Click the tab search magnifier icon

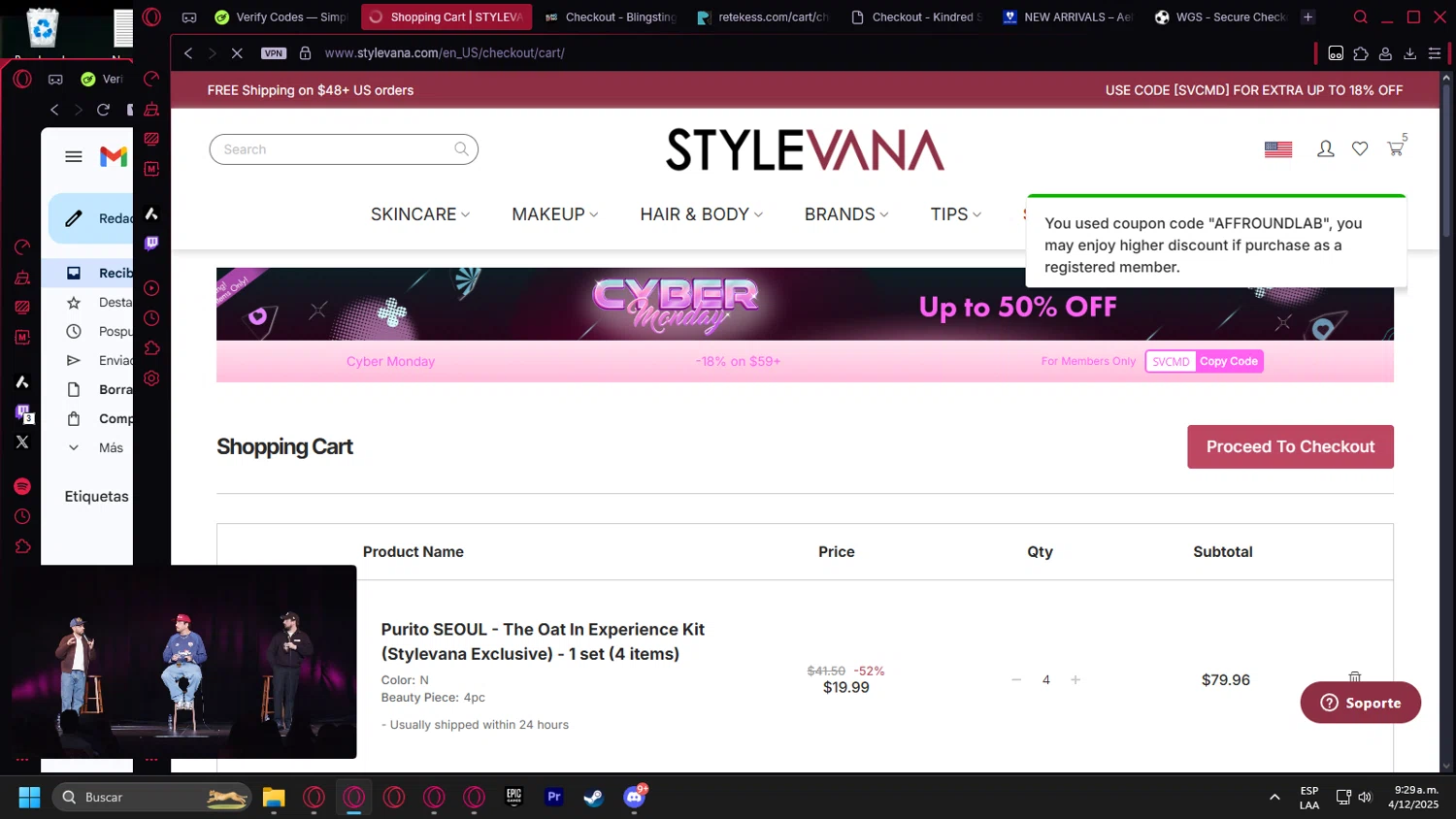(x=1361, y=17)
